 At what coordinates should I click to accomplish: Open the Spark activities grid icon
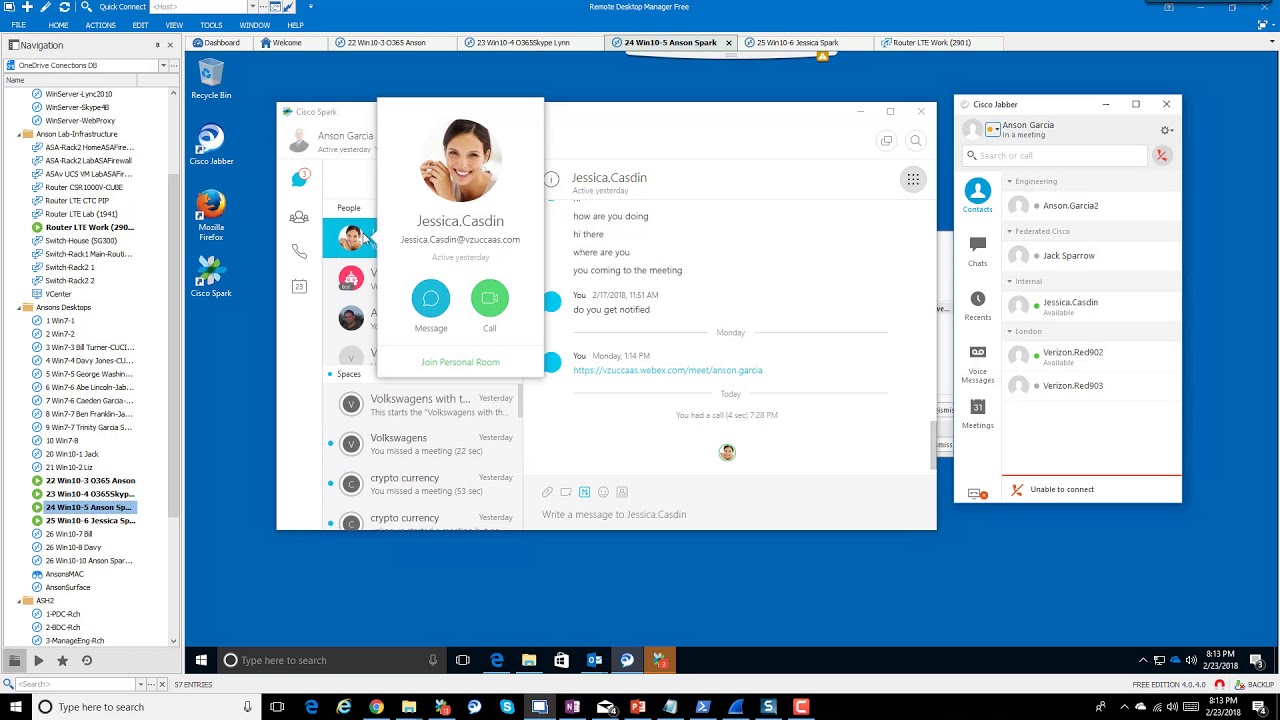pyautogui.click(x=913, y=179)
